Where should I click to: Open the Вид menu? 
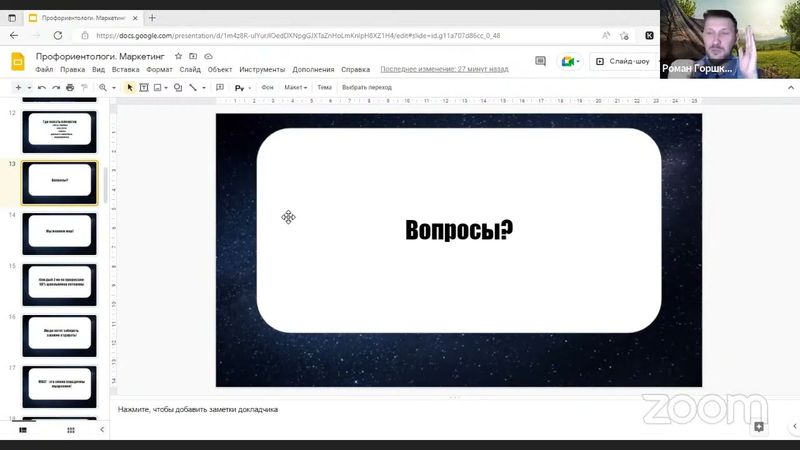tap(98, 69)
